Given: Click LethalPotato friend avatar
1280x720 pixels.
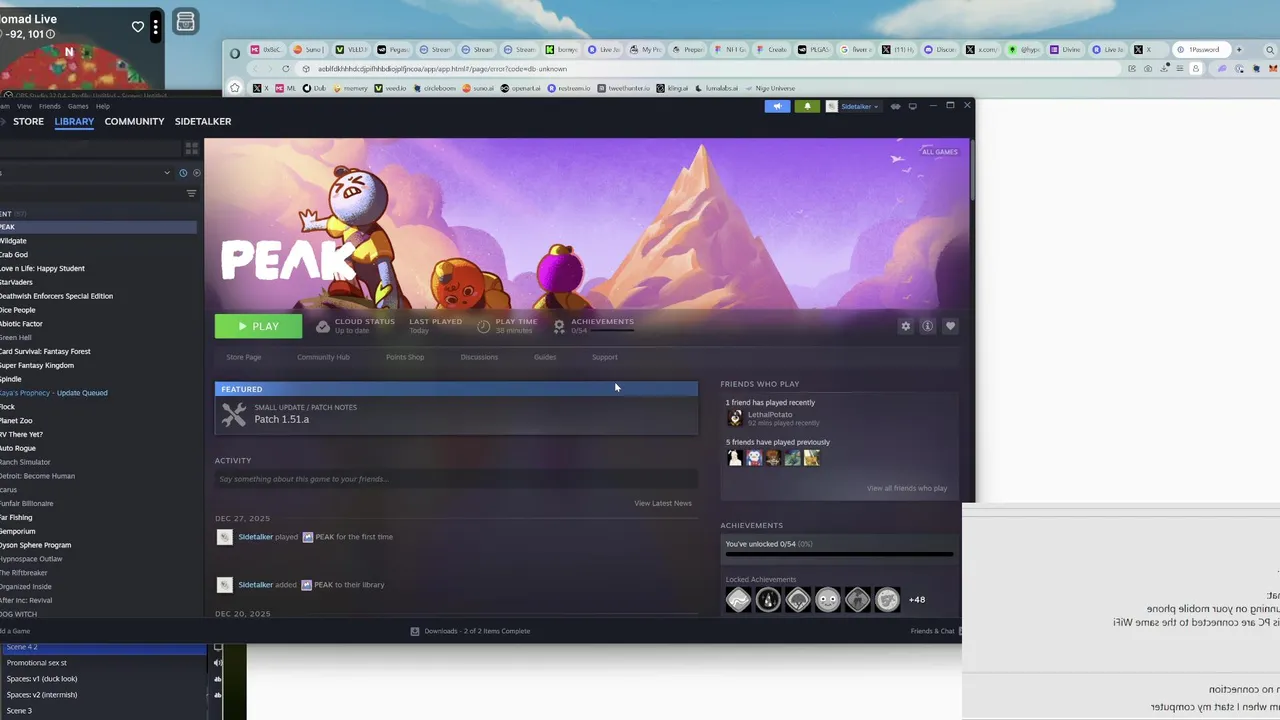Looking at the screenshot, I should (x=735, y=418).
